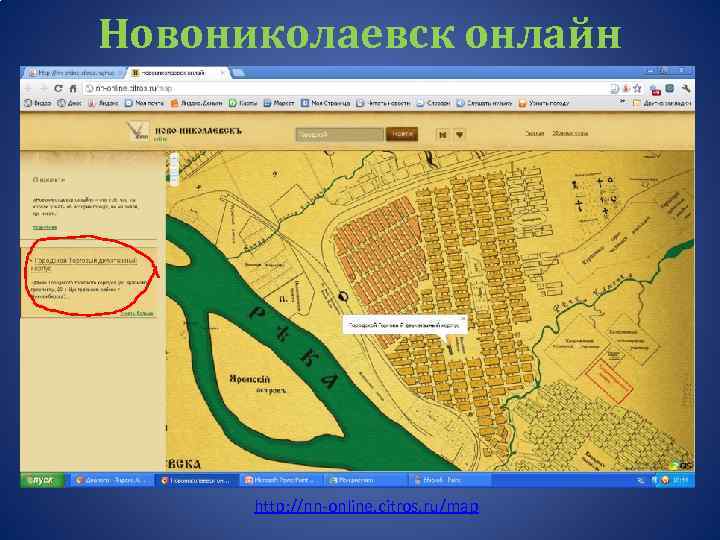Switch to the Paint taskbar window
Screen dimensions: 720x540
[x=448, y=480]
